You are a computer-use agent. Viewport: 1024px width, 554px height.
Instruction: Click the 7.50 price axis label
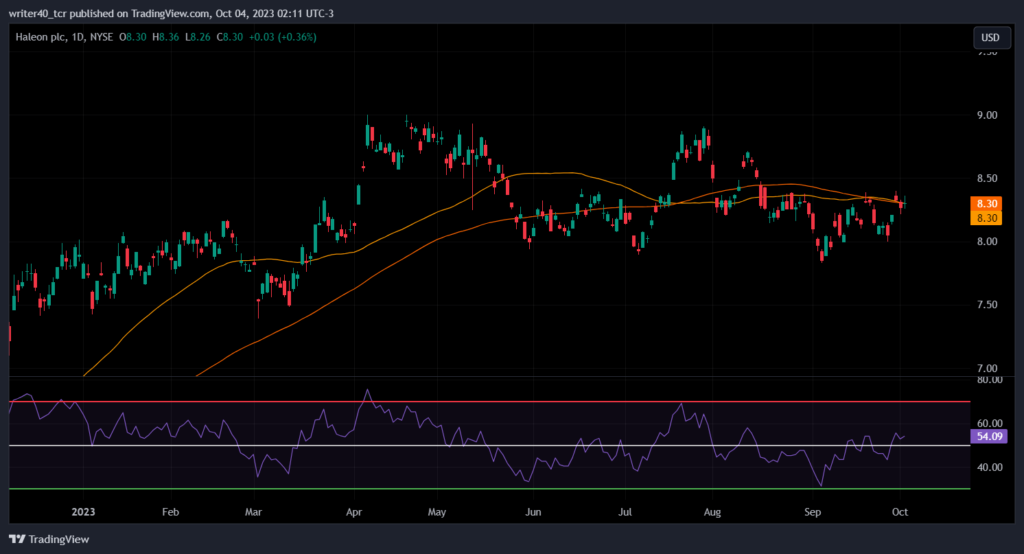[987, 304]
